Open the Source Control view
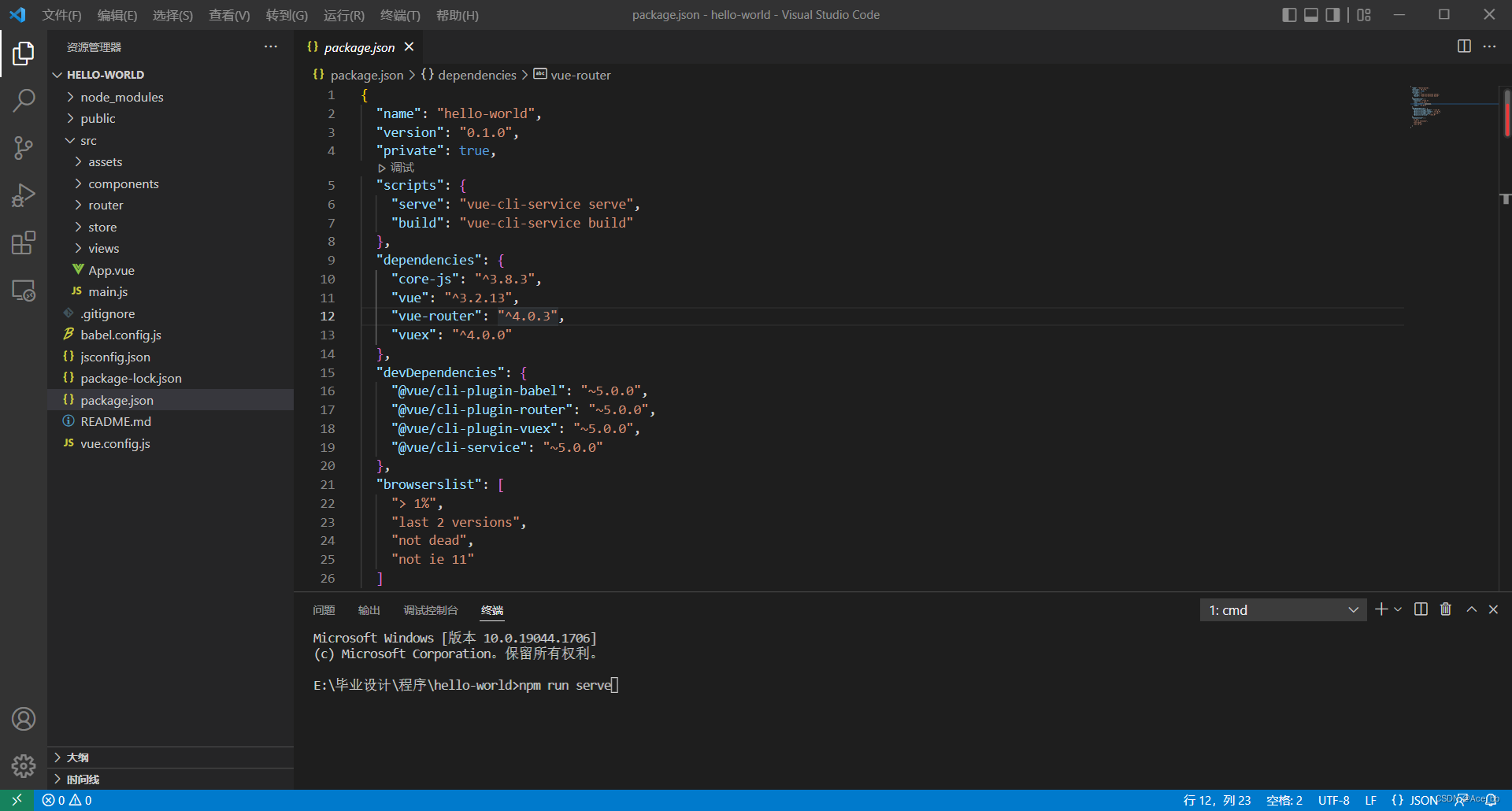Image resolution: width=1512 pixels, height=811 pixels. click(24, 148)
